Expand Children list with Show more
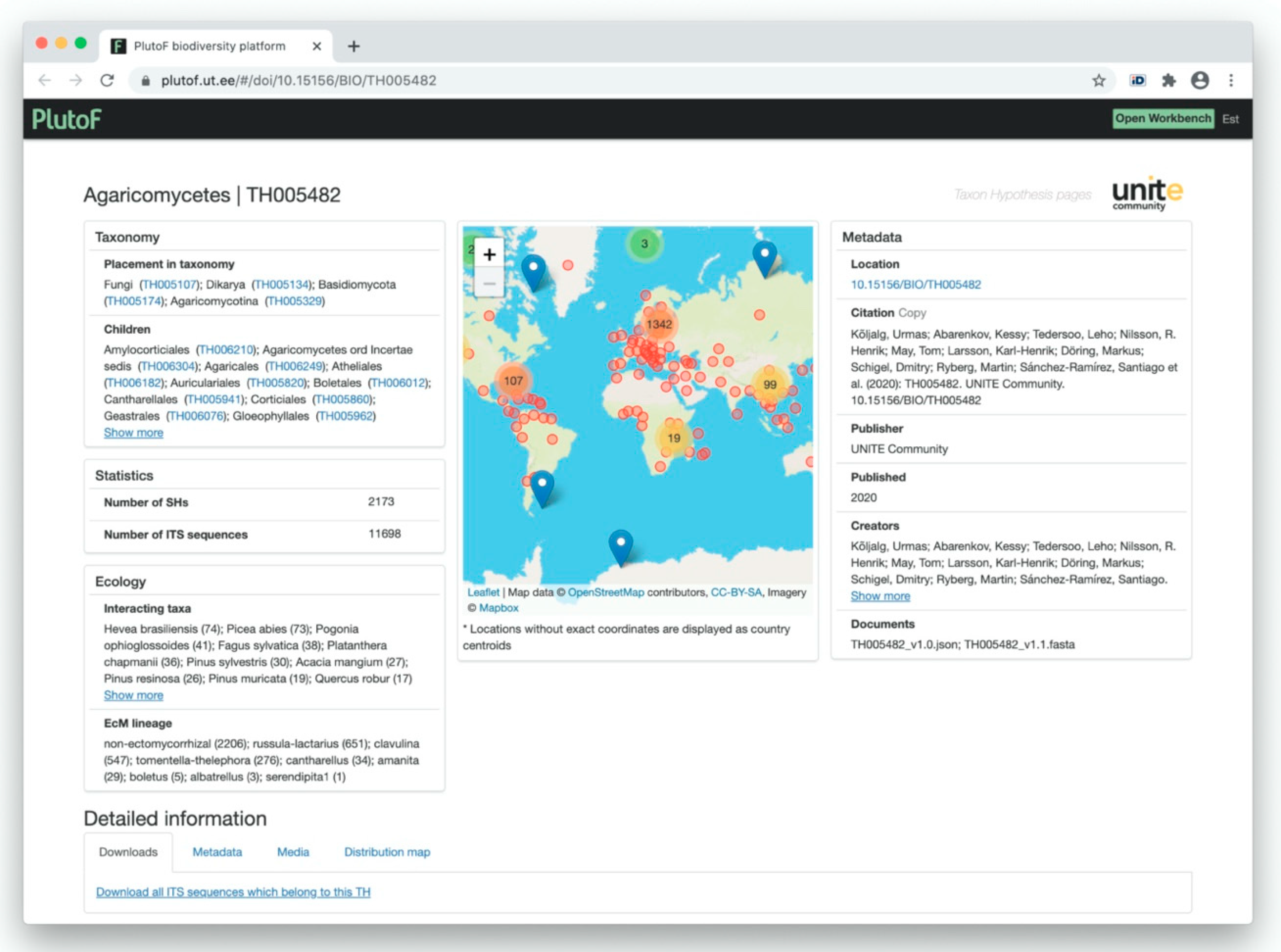The width and height of the screenshot is (1281, 952). pyautogui.click(x=133, y=433)
